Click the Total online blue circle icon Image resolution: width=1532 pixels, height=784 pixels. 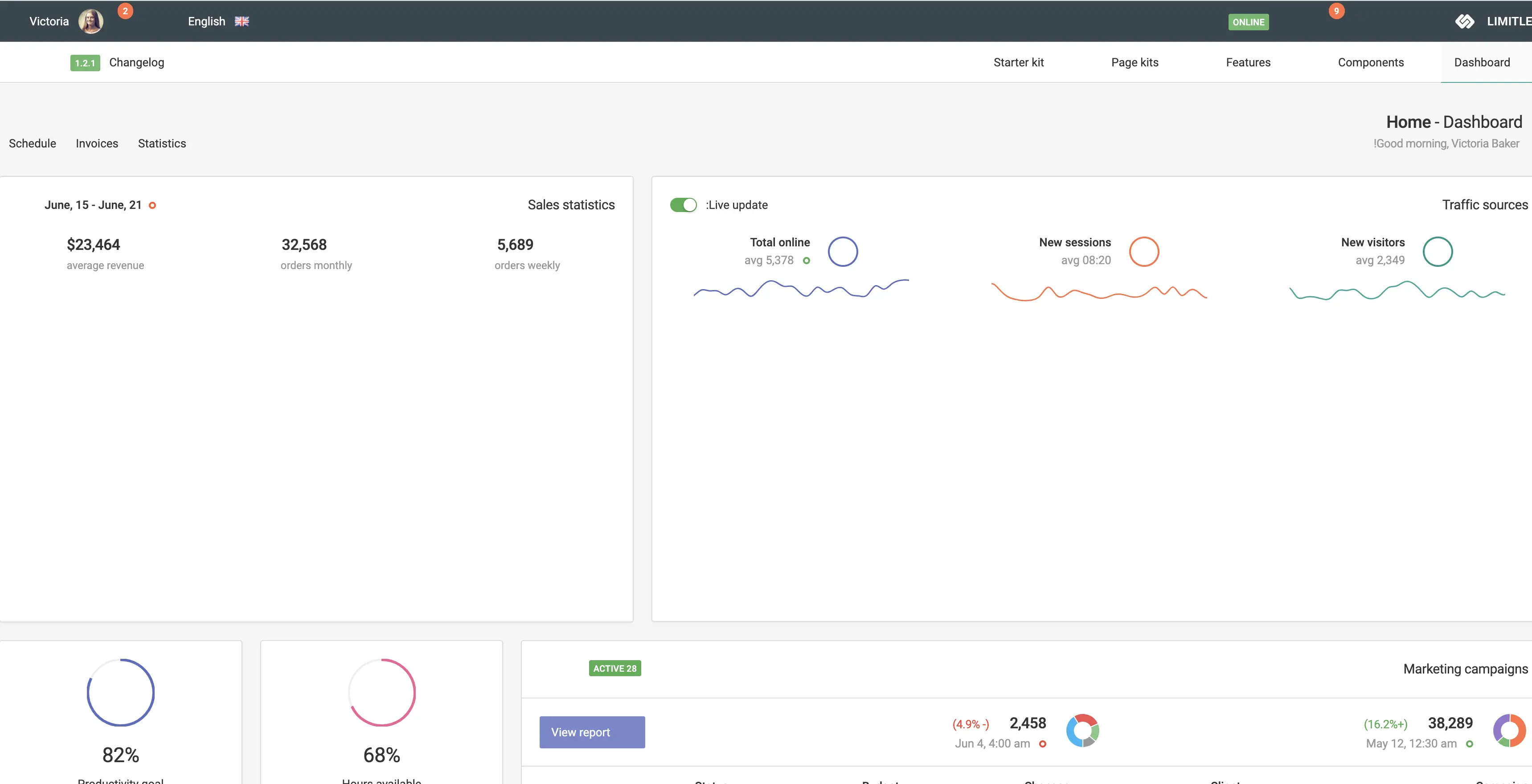(842, 251)
